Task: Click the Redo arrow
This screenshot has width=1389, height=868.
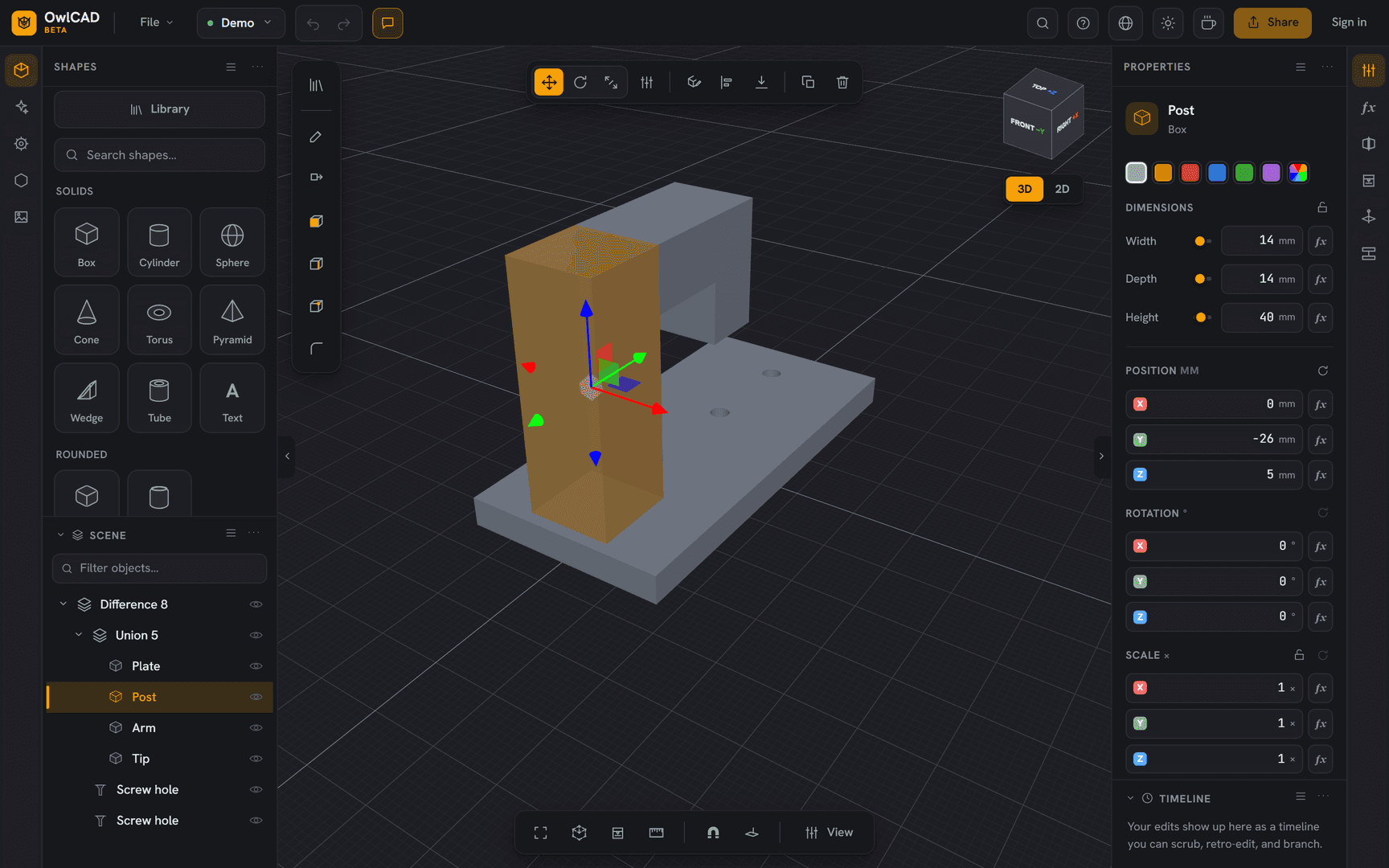Action: click(344, 23)
